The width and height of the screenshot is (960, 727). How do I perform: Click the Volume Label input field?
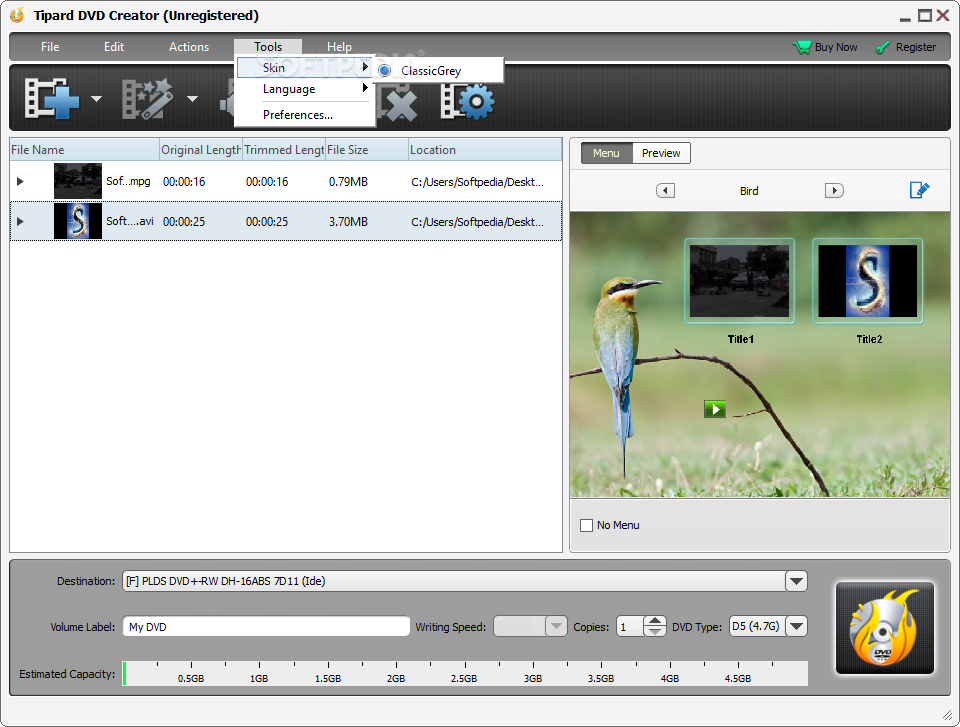pos(266,627)
